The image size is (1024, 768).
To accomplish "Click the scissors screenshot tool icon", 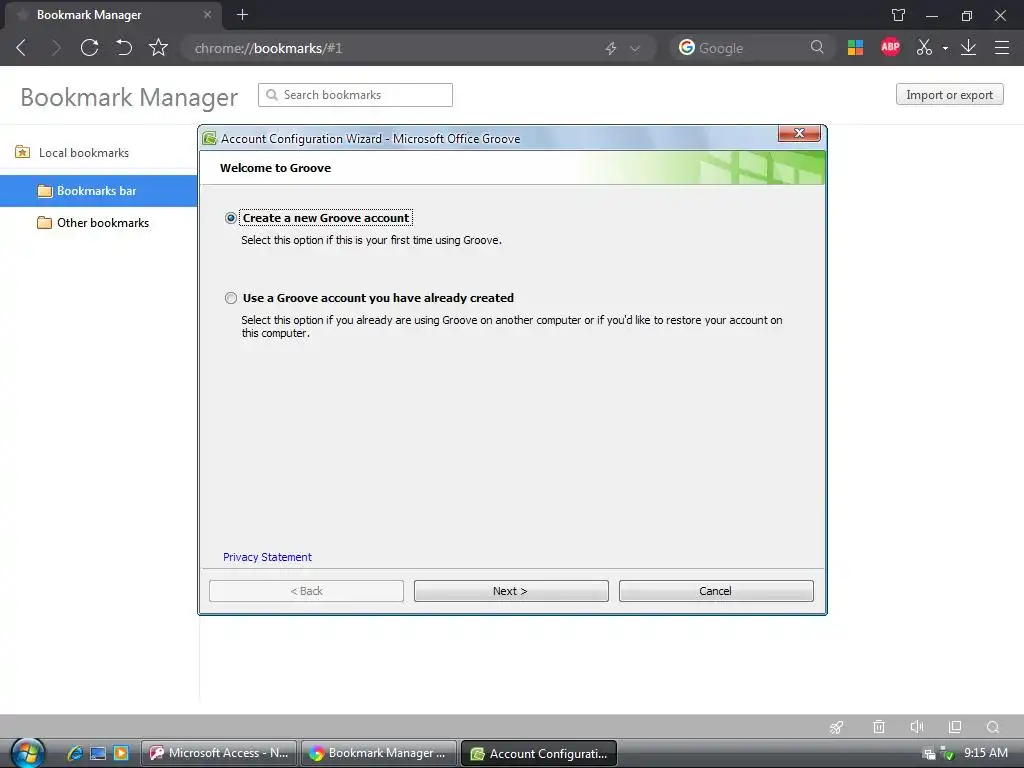I will 924,48.
